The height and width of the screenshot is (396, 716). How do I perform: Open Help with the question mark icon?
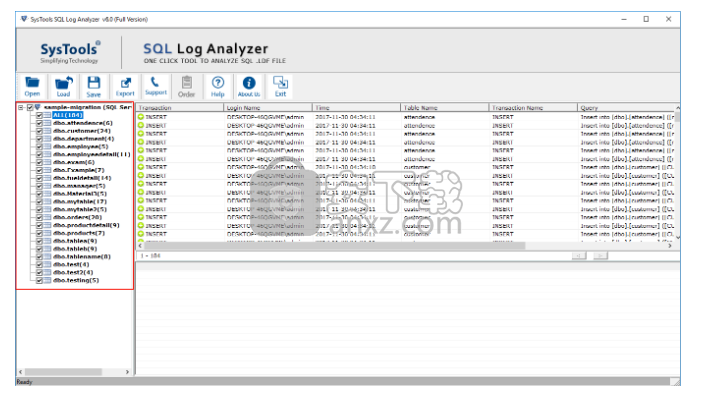click(218, 83)
